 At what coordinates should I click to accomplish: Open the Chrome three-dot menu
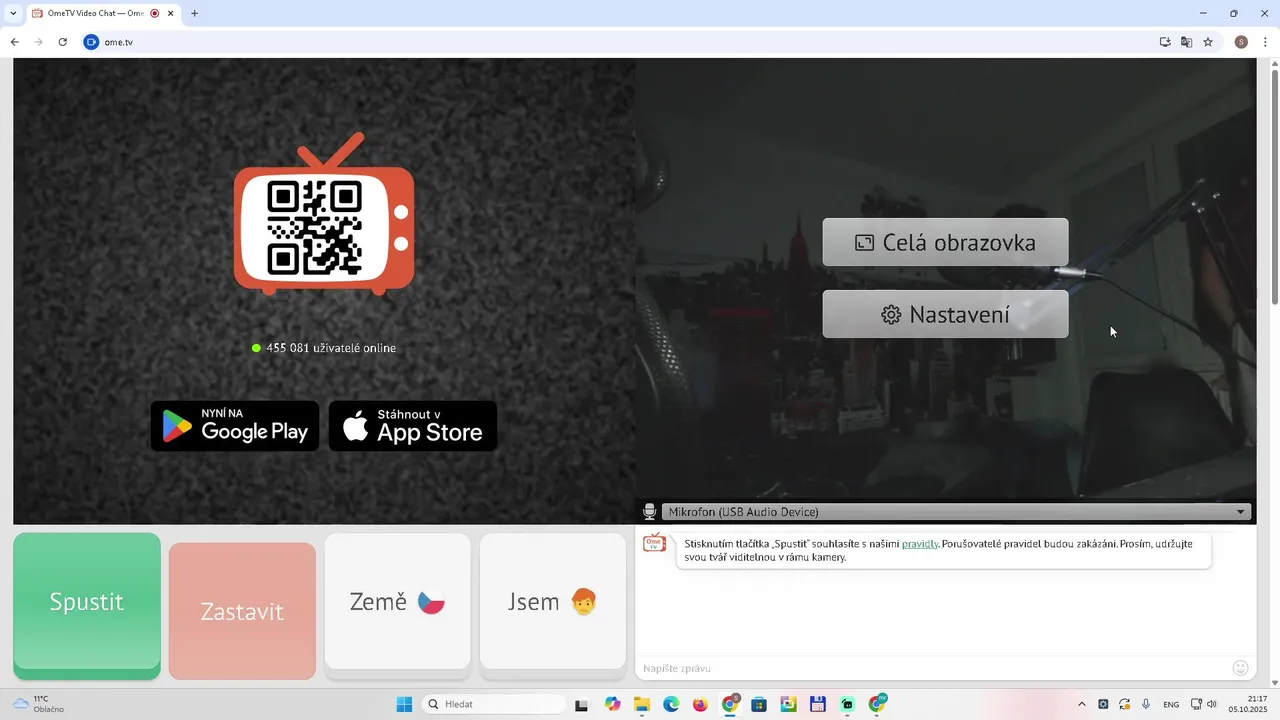[1266, 42]
